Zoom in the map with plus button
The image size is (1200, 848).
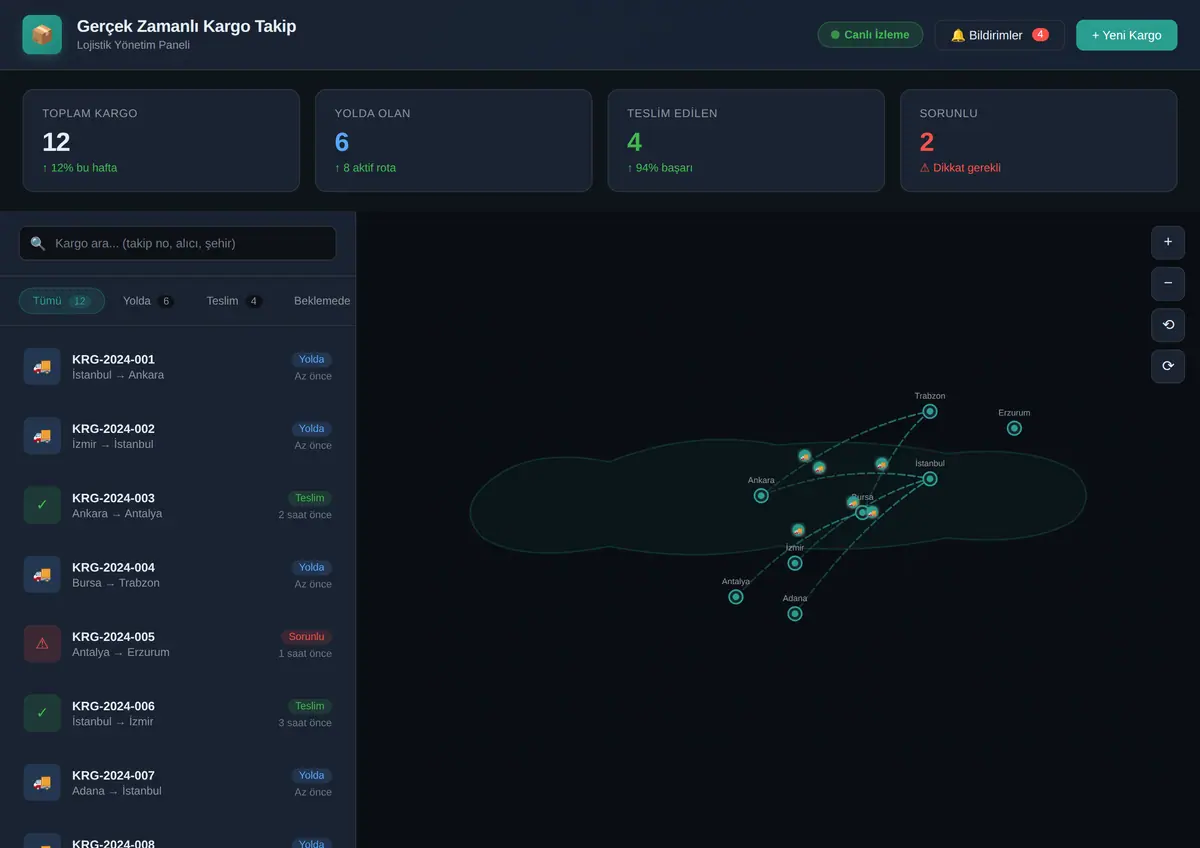click(1168, 242)
